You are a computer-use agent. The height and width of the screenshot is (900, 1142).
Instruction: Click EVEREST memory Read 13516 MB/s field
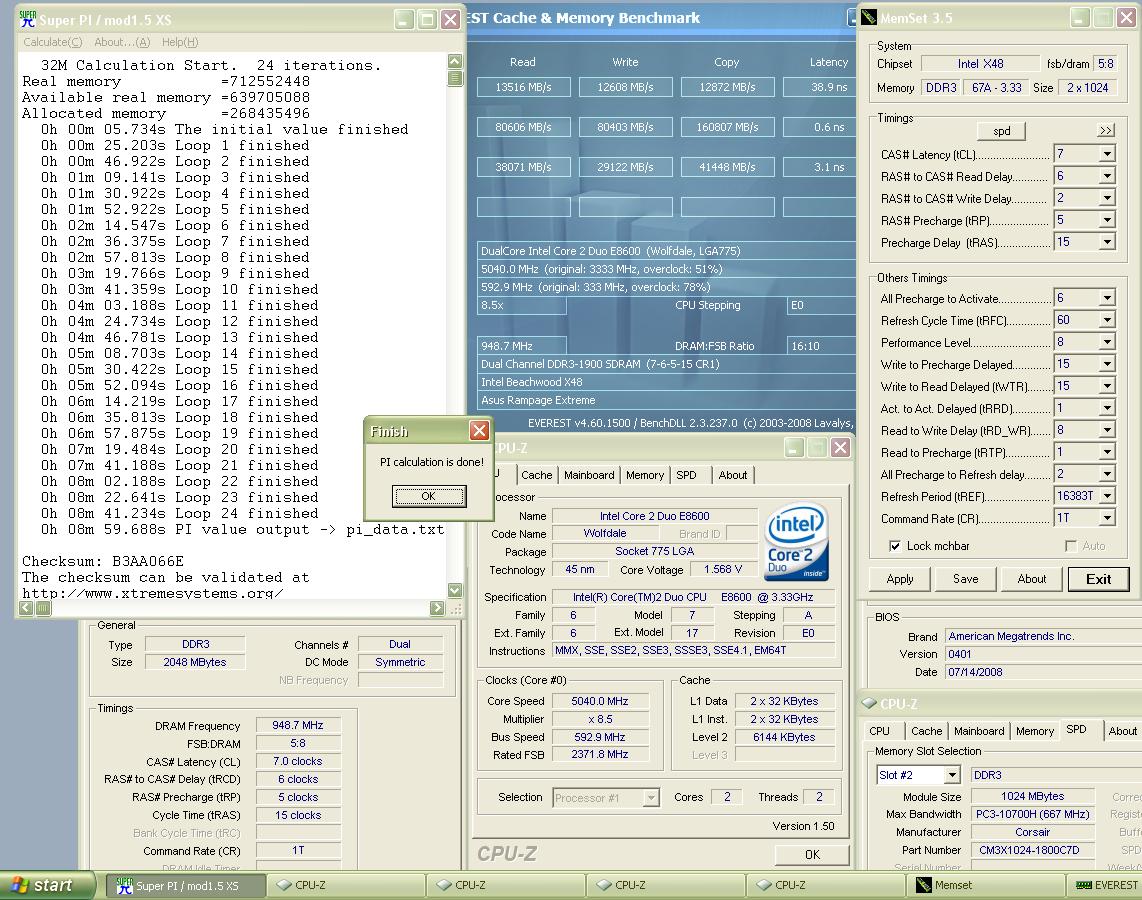tap(523, 87)
